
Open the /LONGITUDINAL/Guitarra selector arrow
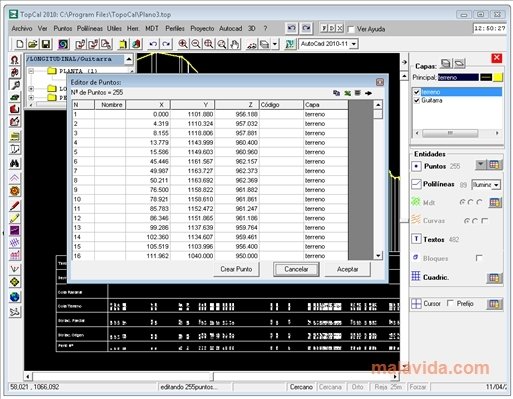point(129,59)
